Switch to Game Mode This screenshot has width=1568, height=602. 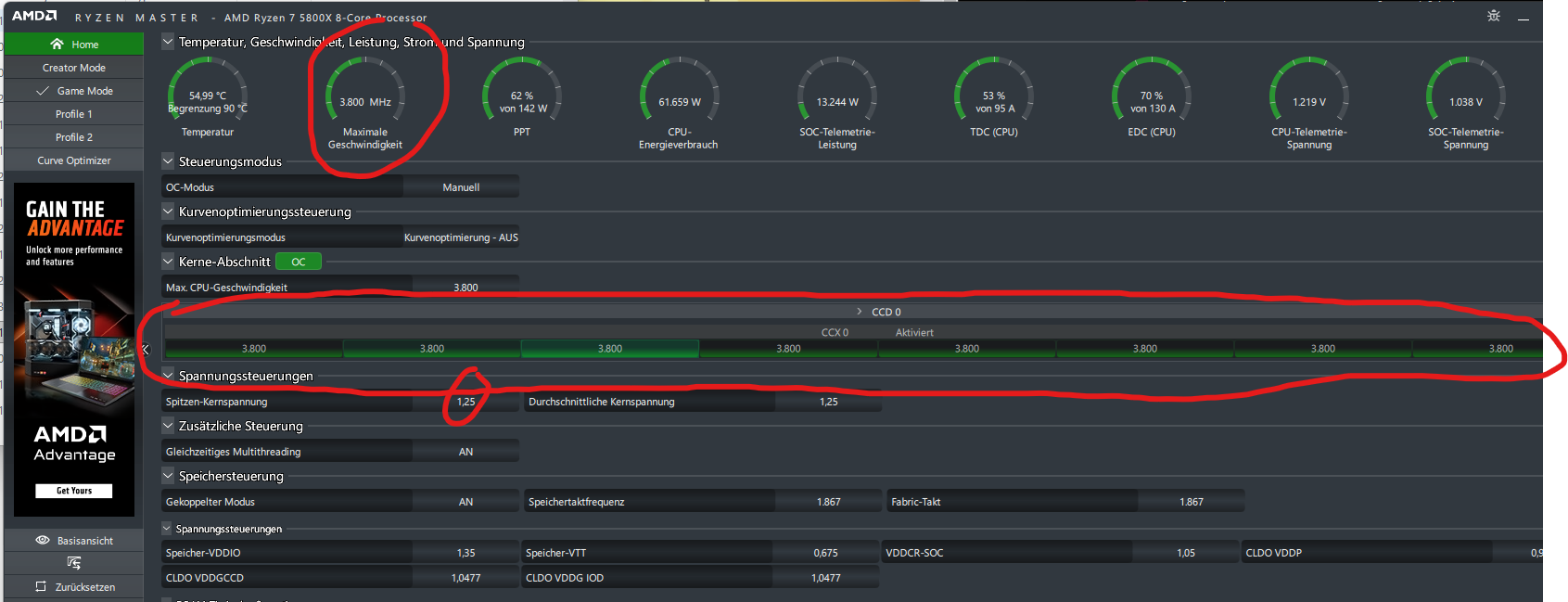pos(74,91)
